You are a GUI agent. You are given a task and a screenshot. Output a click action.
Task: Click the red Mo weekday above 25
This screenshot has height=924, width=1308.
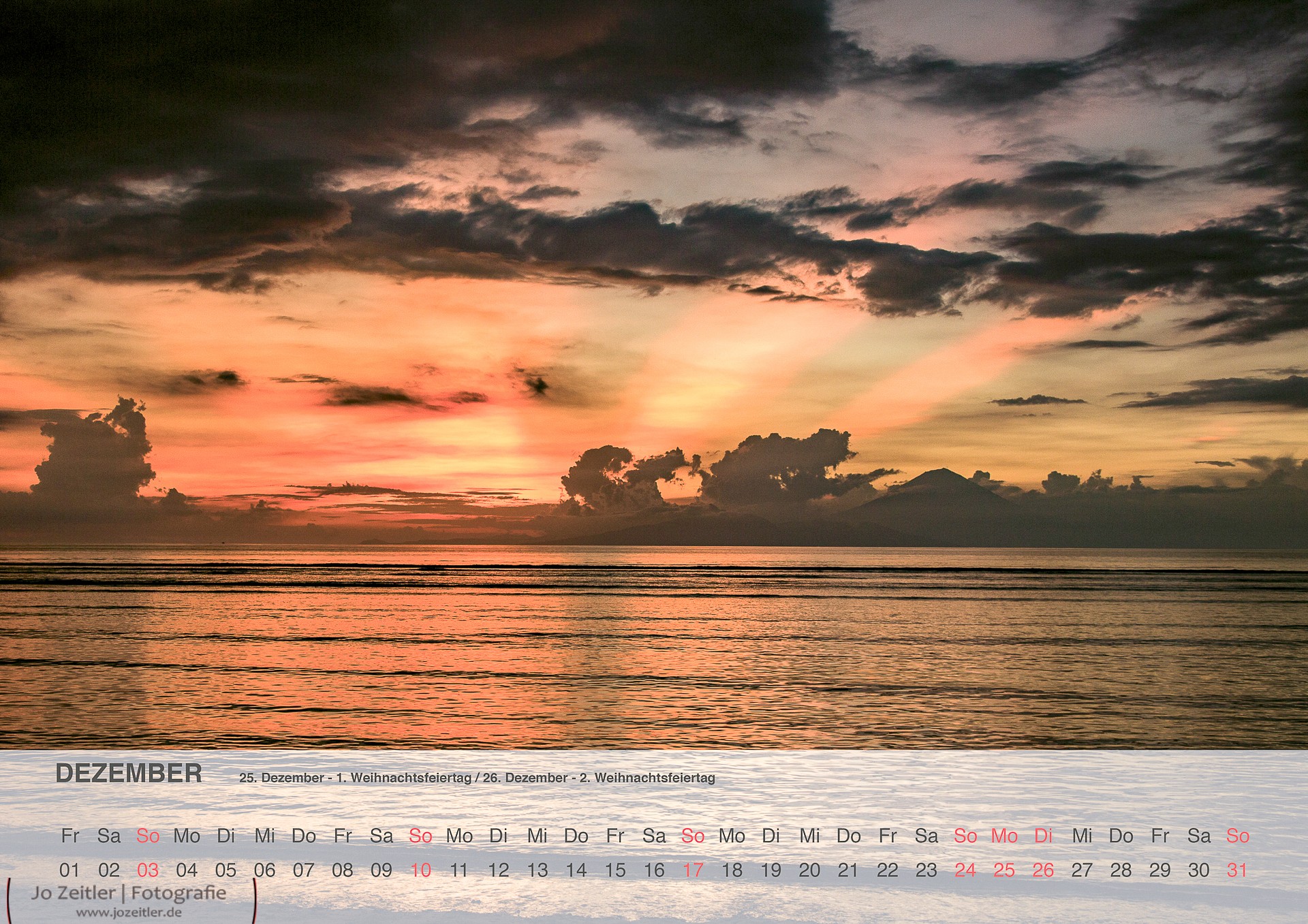pyautogui.click(x=1004, y=835)
